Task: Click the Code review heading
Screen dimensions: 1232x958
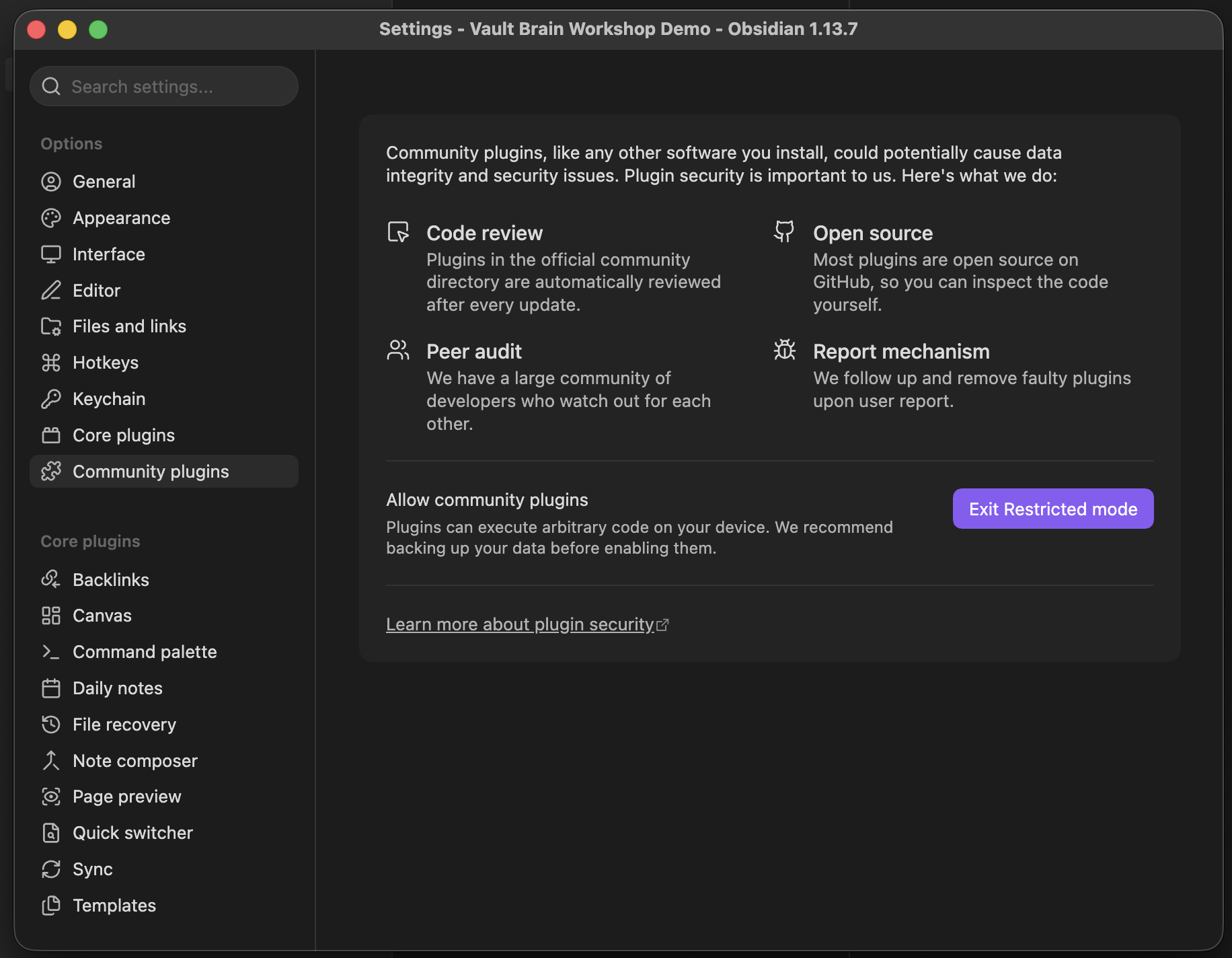Action: pyautogui.click(x=484, y=233)
